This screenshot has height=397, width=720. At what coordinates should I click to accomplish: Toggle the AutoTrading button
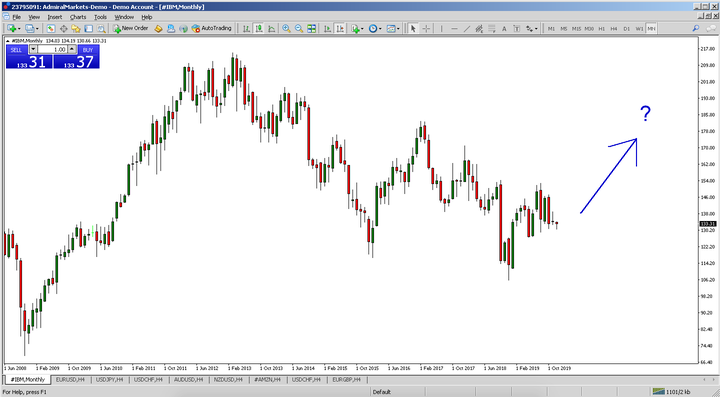[x=212, y=28]
